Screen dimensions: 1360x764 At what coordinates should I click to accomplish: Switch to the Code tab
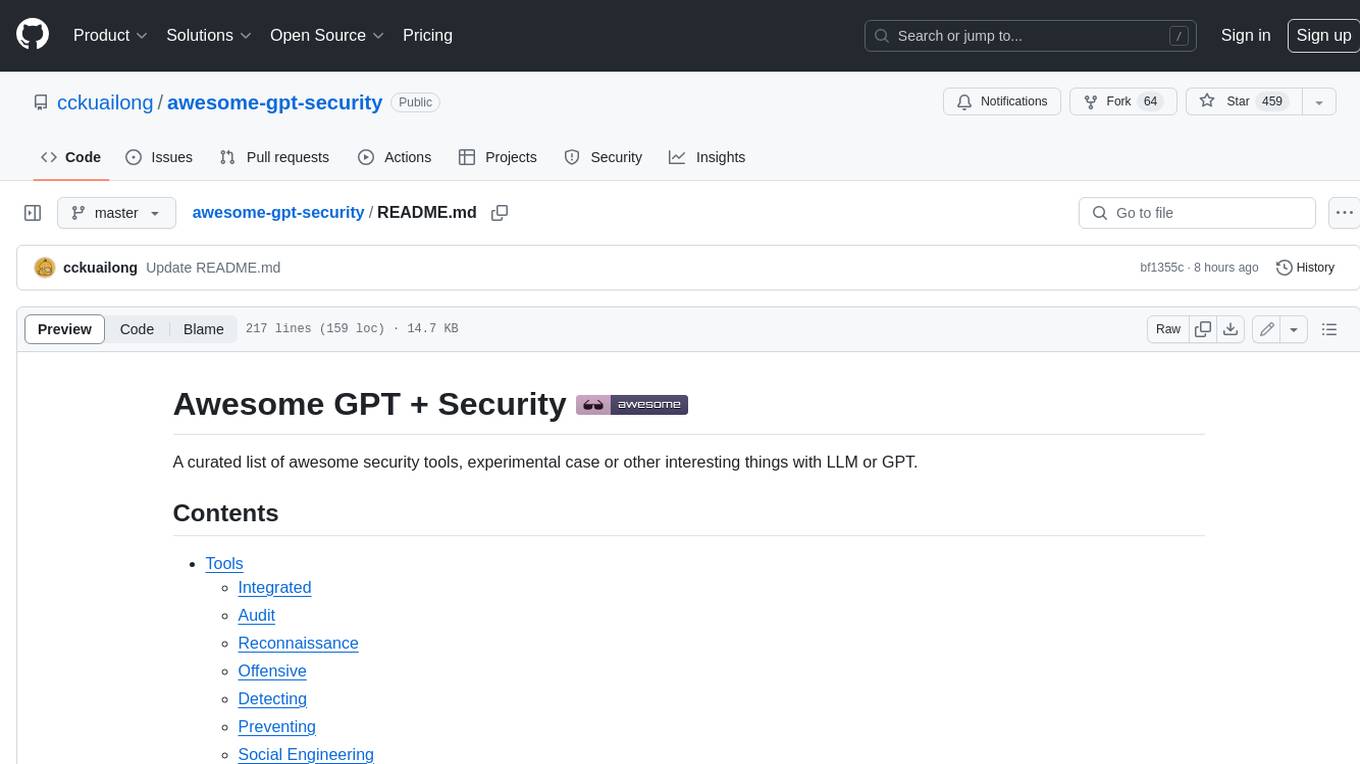(x=70, y=157)
